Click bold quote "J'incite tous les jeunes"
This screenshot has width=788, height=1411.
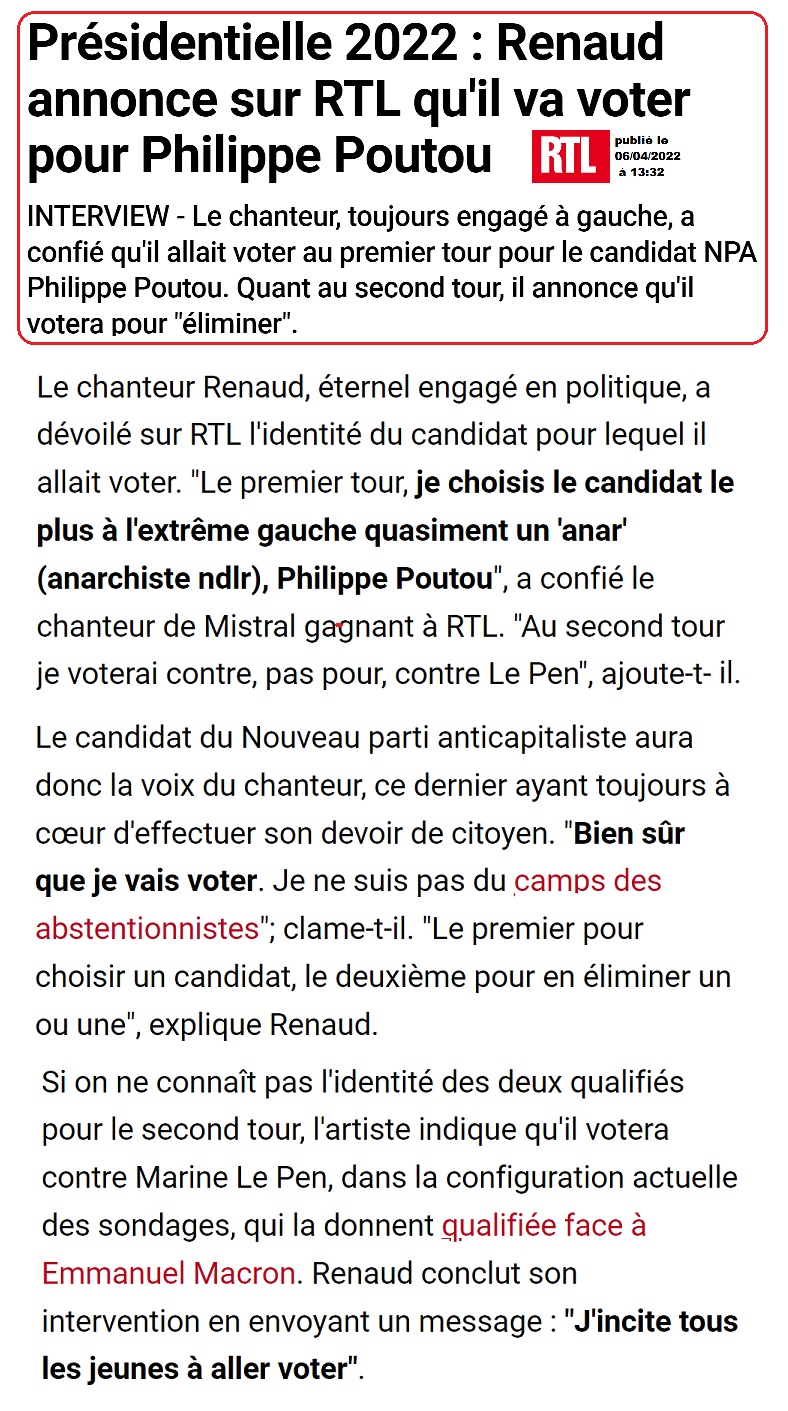(x=652, y=1321)
